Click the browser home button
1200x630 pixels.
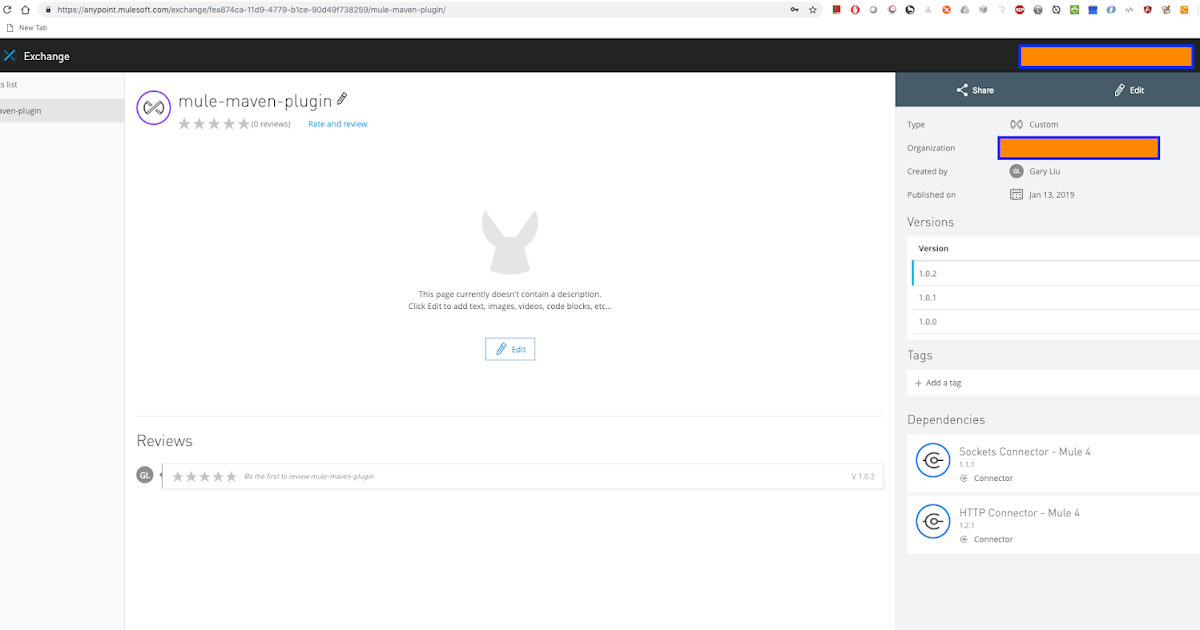(x=24, y=9)
